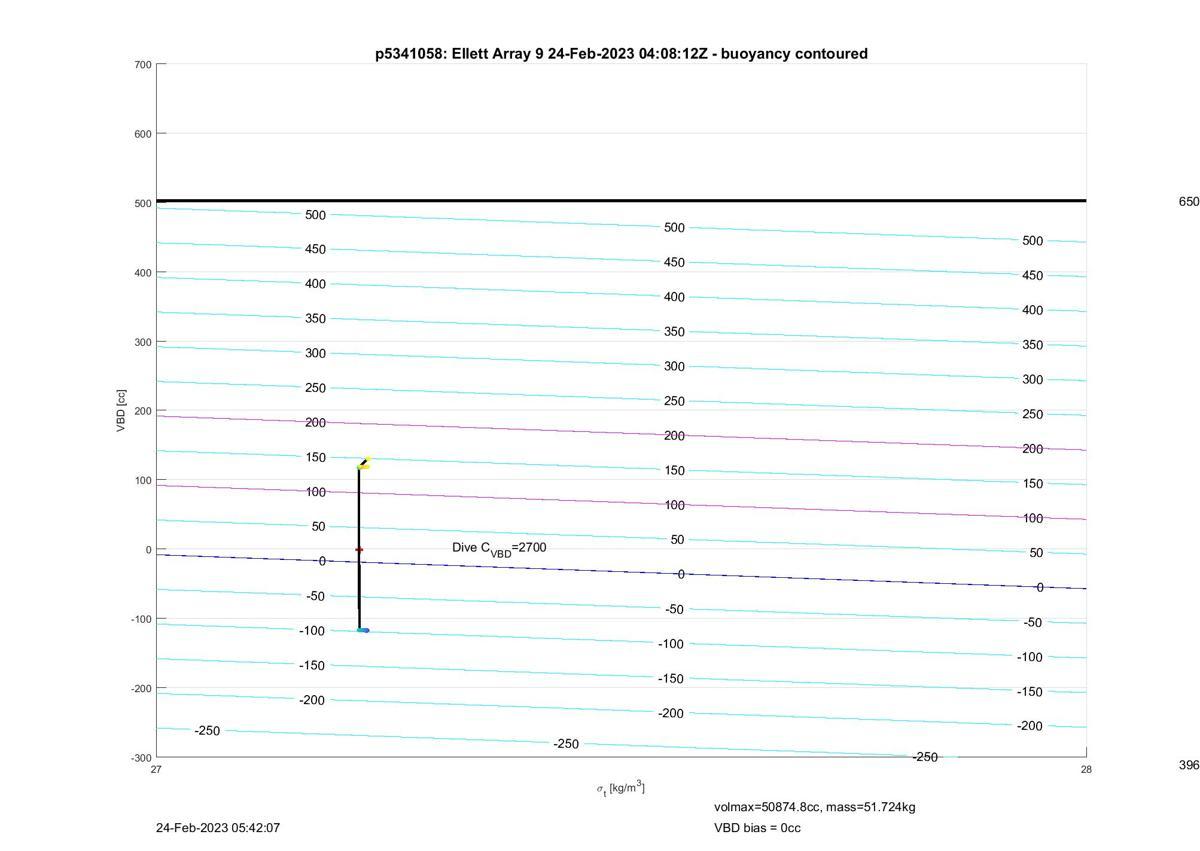Screen dimensions: 1200x851
Task: Select the sigma-t [kg/m³] x-axis label
Action: tap(621, 789)
